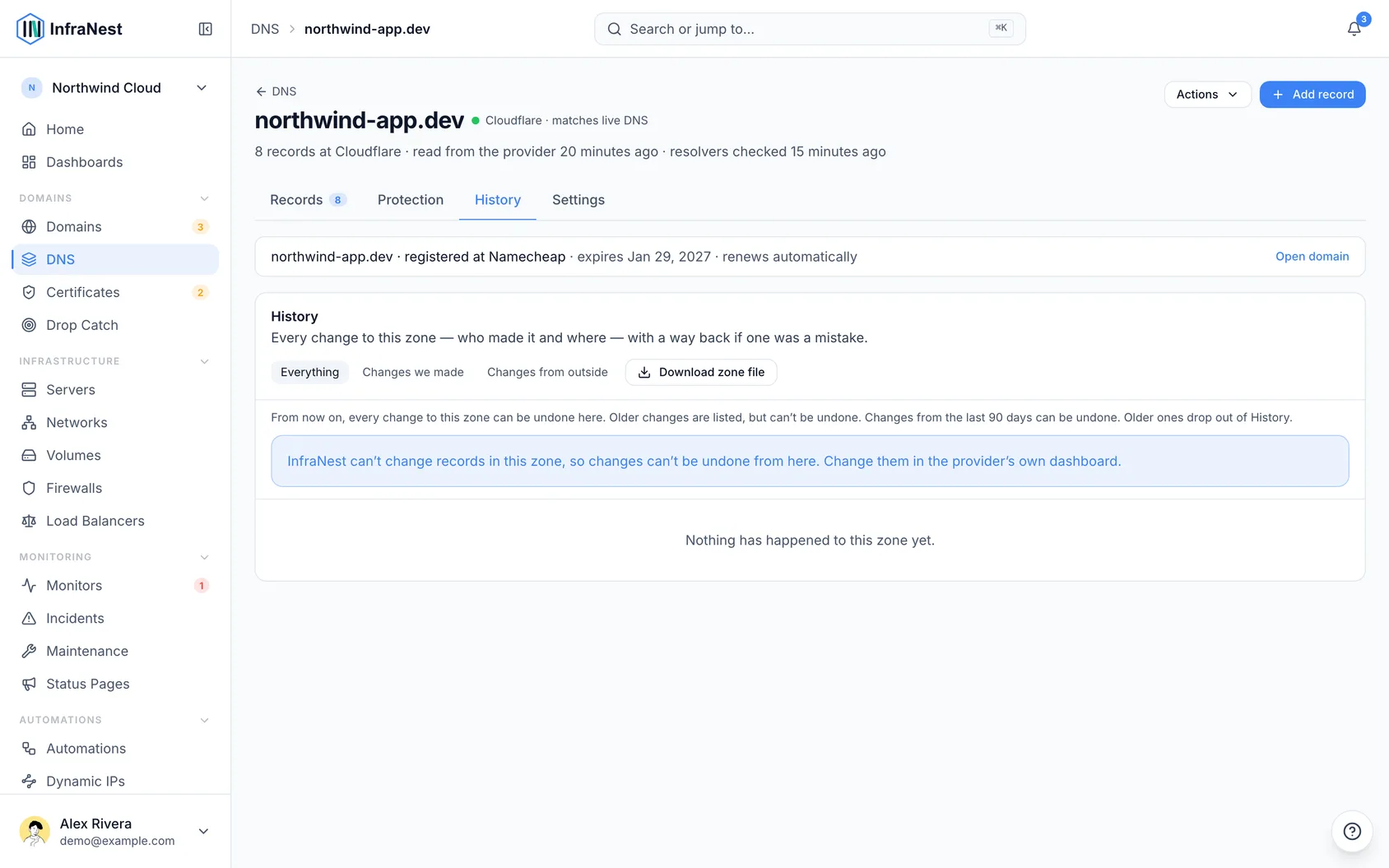Click the InfraNest logo icon

pos(30,29)
